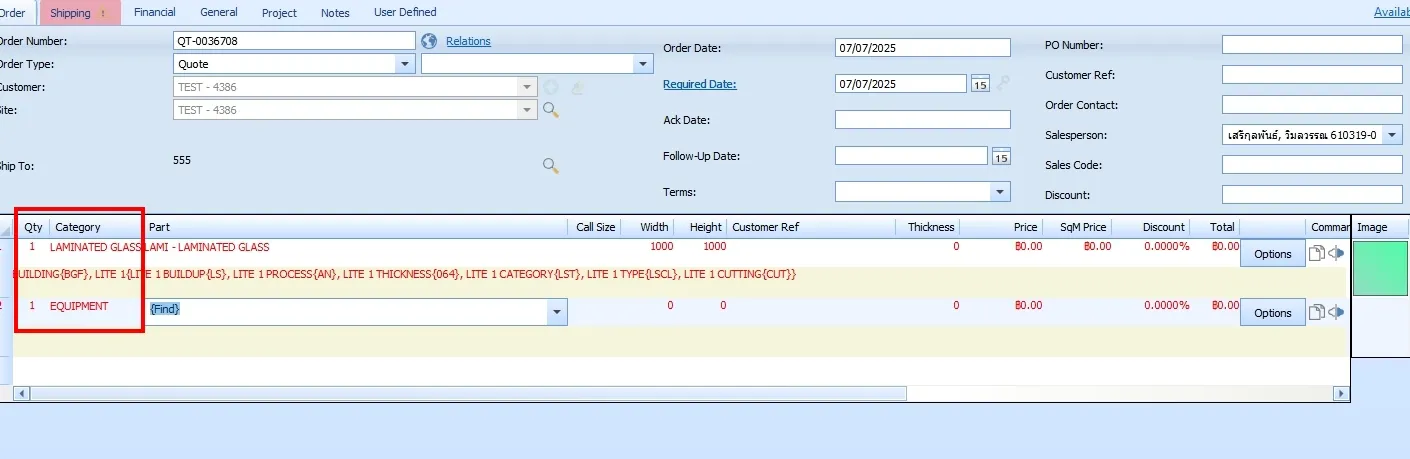The width and height of the screenshot is (1410, 459).
Task: Click the key icon beside Required Date
Action: [x=1003, y=84]
